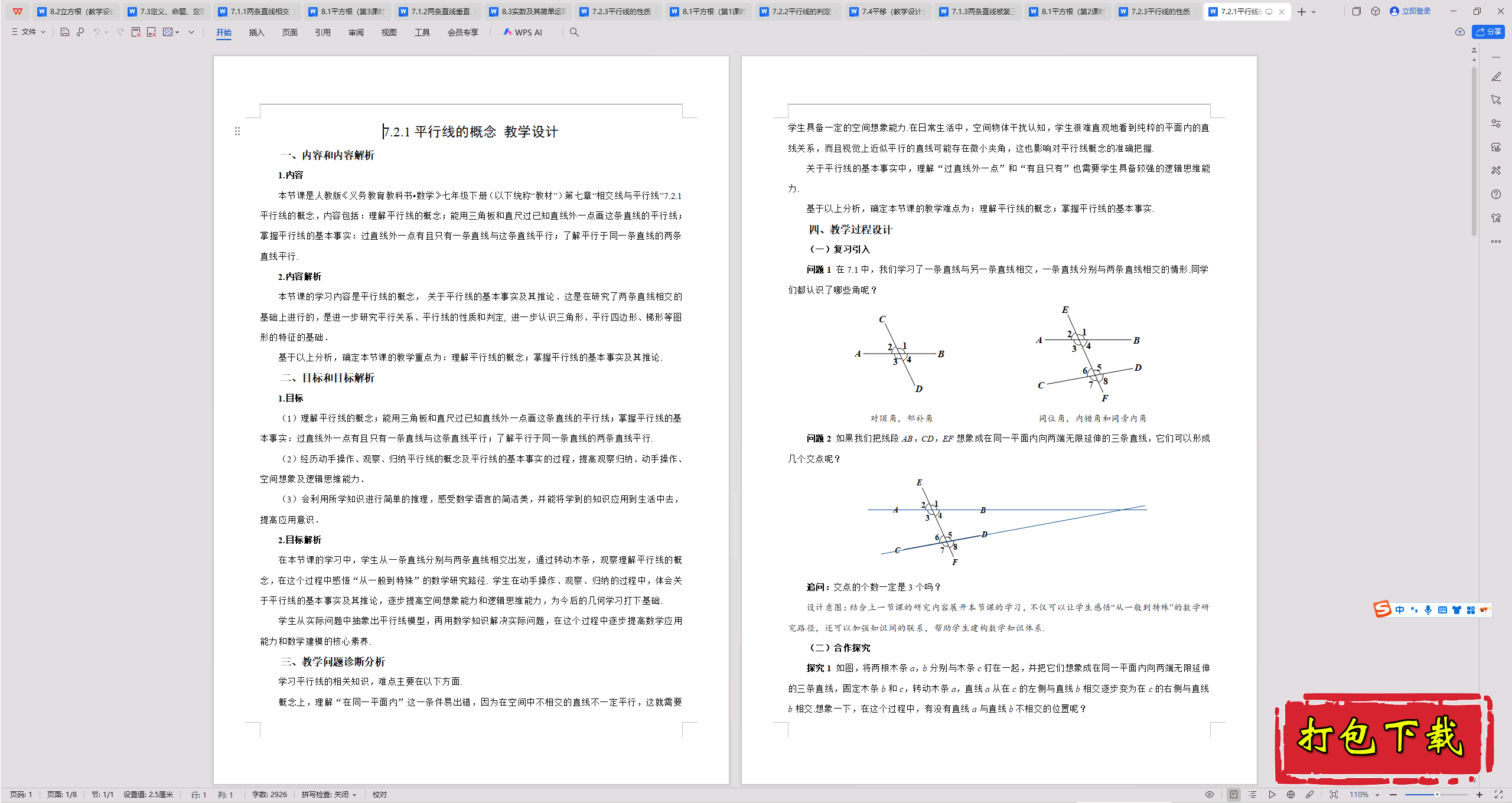Viewport: 1512px width, 803px height.
Task: Click the red-marked document icon beside PDF export
Action: [151, 32]
